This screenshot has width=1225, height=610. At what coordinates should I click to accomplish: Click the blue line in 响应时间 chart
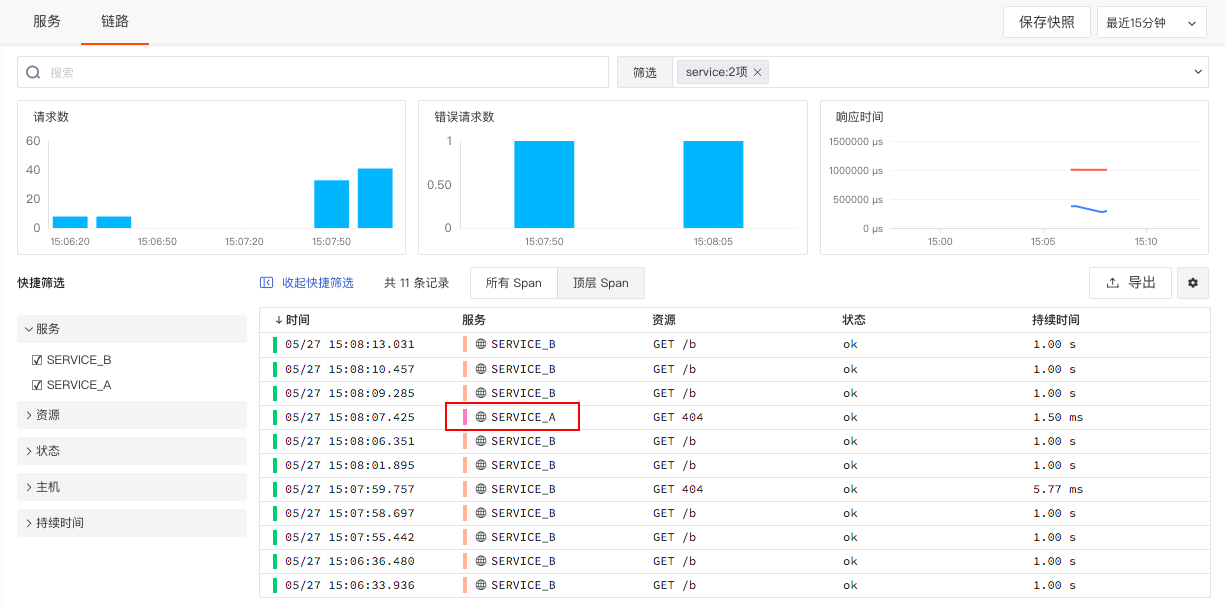[1088, 209]
